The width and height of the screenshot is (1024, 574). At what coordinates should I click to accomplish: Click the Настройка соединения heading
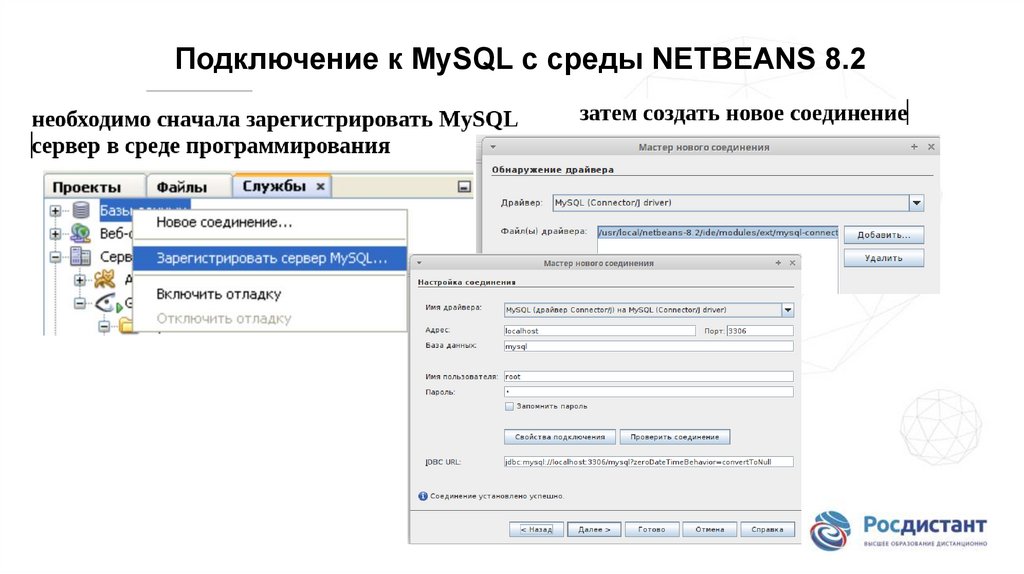[466, 282]
